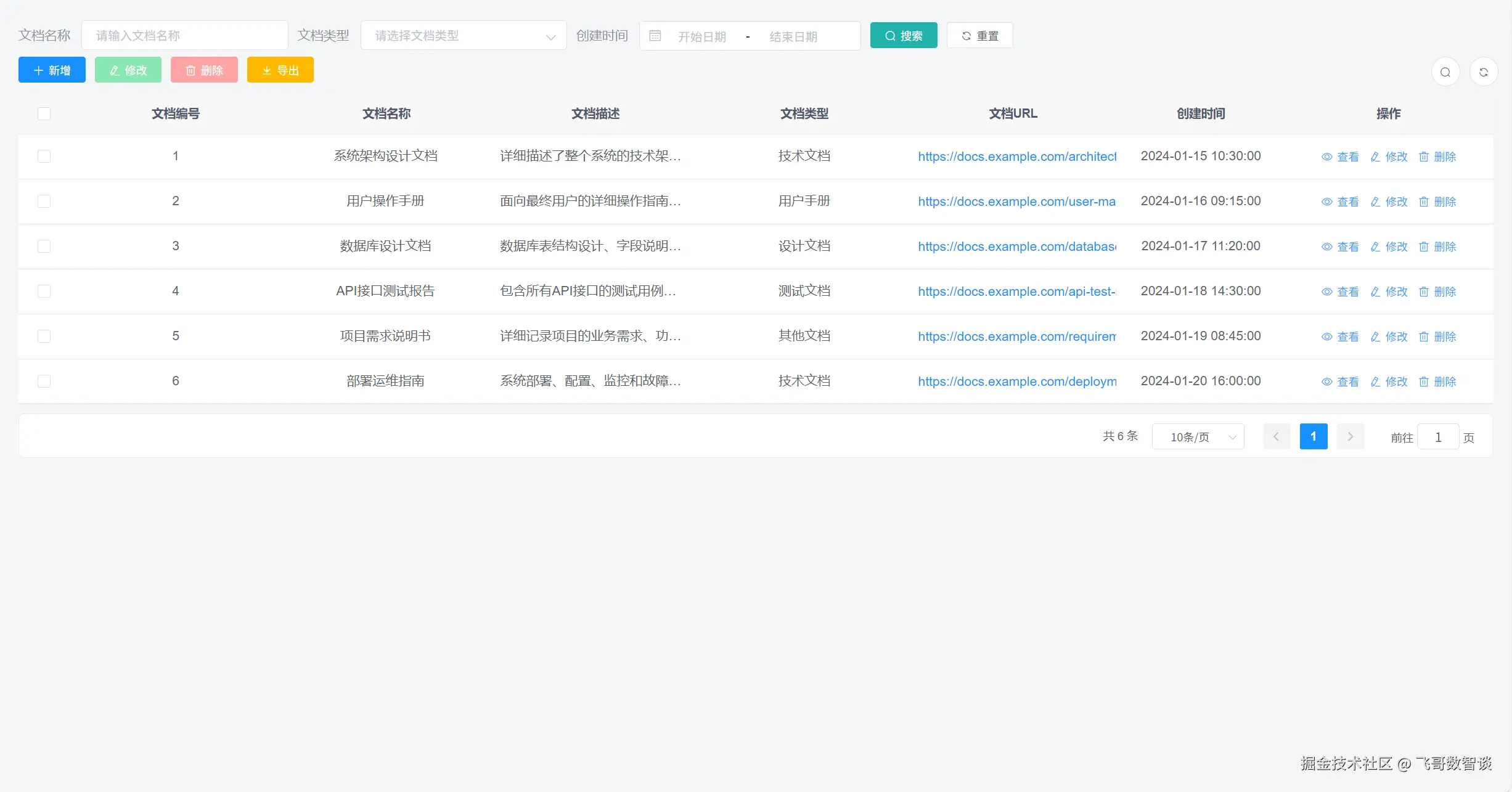Open calendar icon in date range field
This screenshot has width=1512, height=792.
(x=655, y=36)
